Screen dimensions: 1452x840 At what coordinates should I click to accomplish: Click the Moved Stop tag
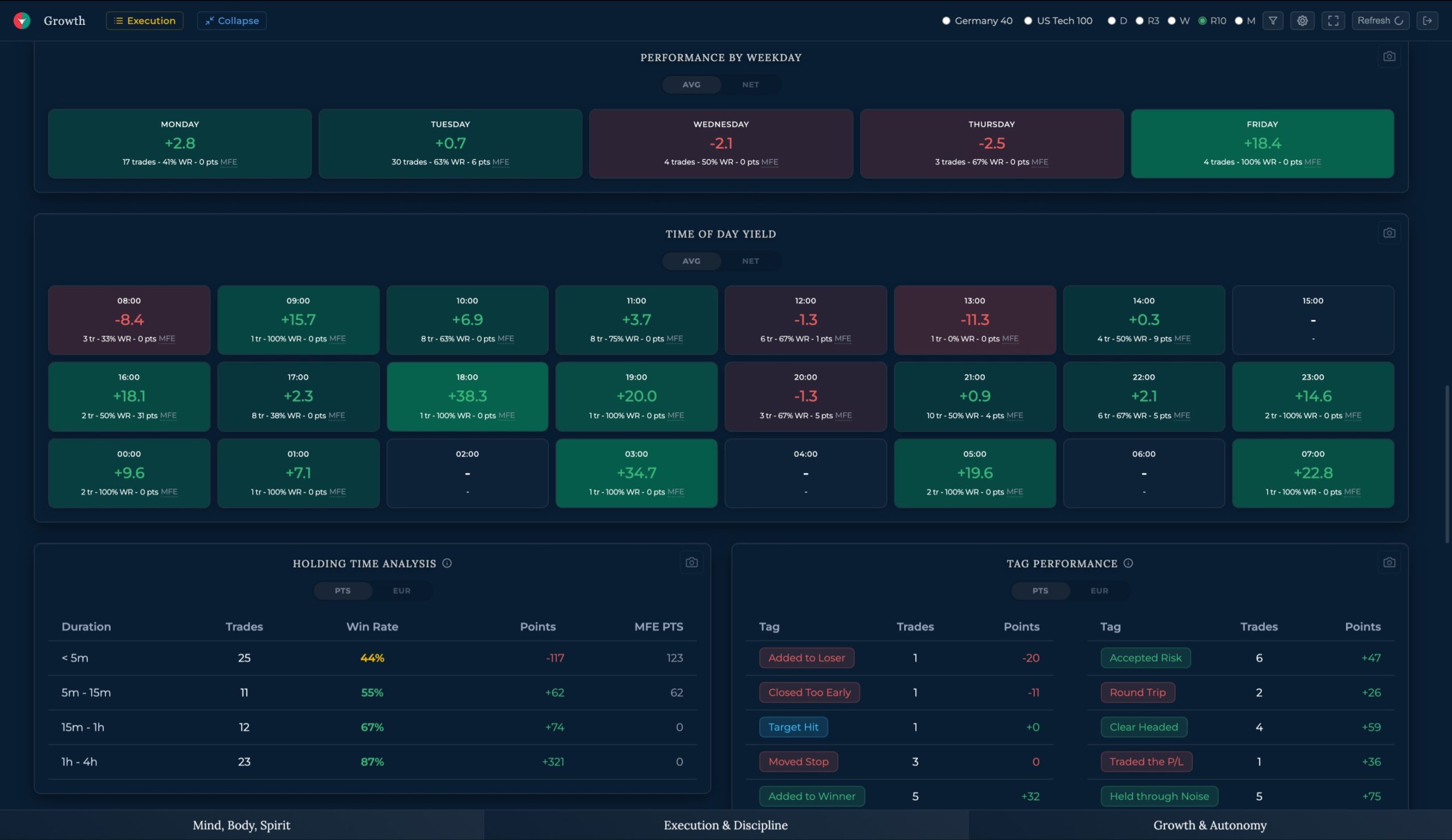click(x=798, y=762)
